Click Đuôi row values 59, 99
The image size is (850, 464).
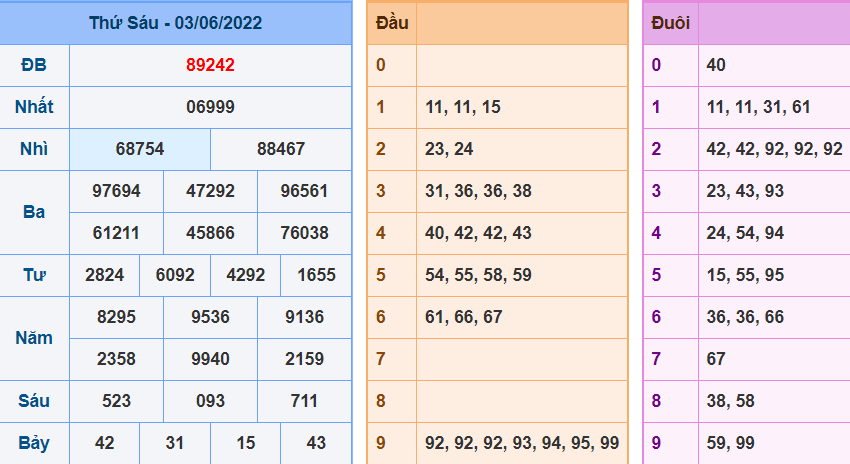(730, 443)
